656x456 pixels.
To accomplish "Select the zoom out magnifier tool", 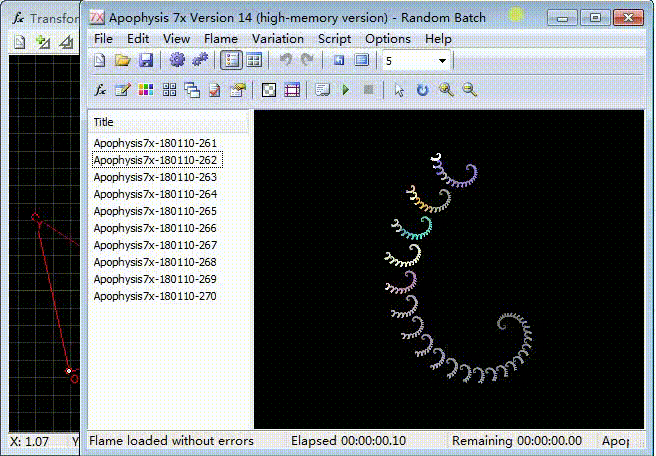I will coord(469,90).
